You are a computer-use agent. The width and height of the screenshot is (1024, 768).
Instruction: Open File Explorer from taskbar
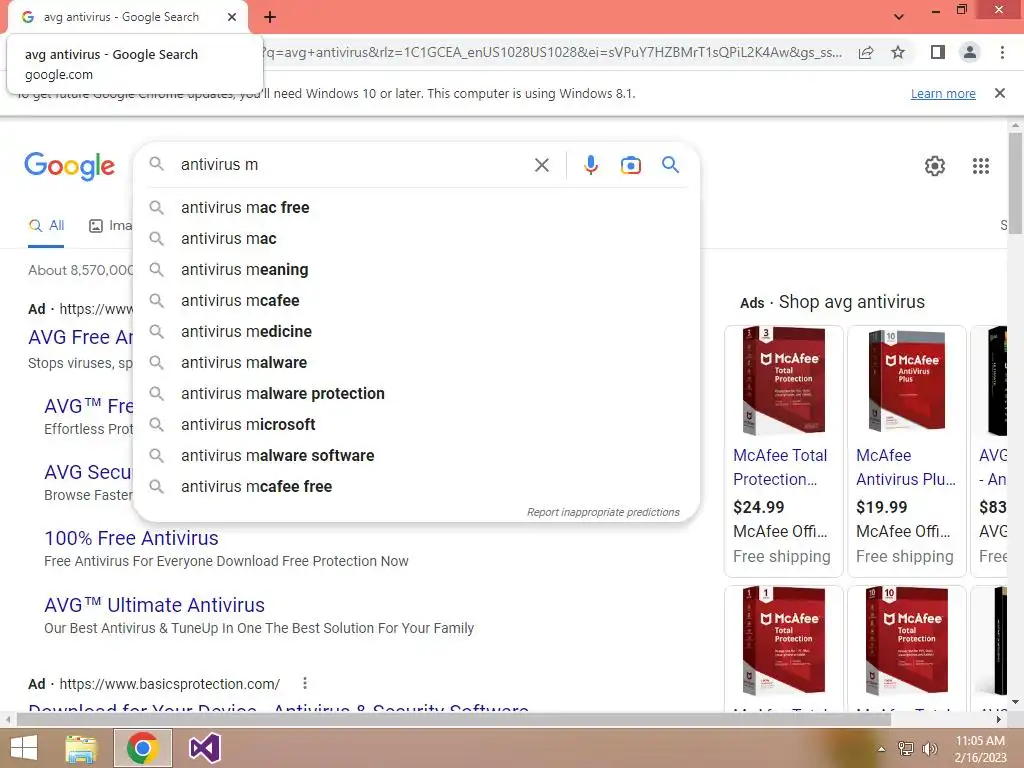point(82,748)
